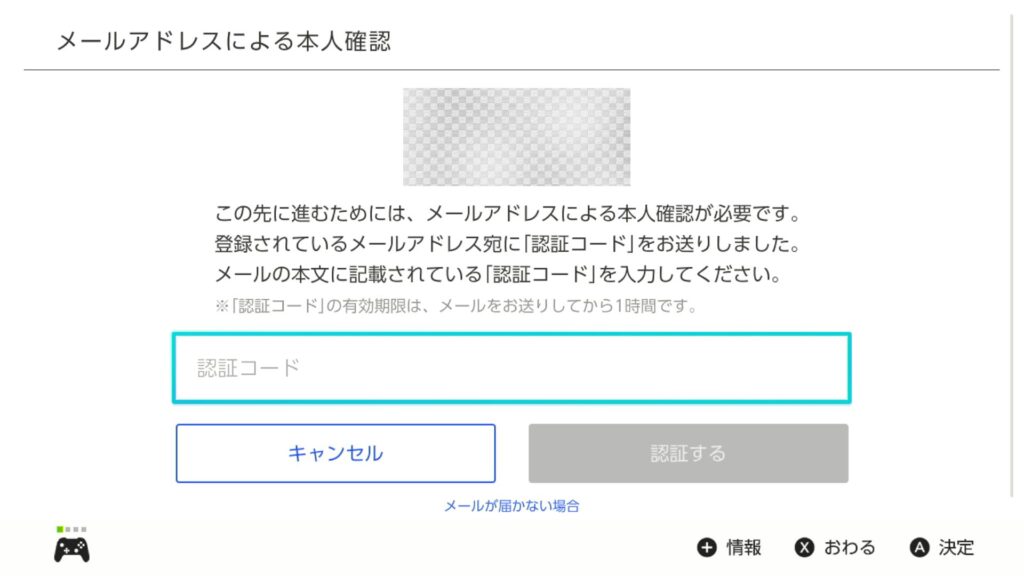The image size is (1024, 576).
Task: Click the vertical scrollbar on the right edge
Action: [x=1012, y=255]
